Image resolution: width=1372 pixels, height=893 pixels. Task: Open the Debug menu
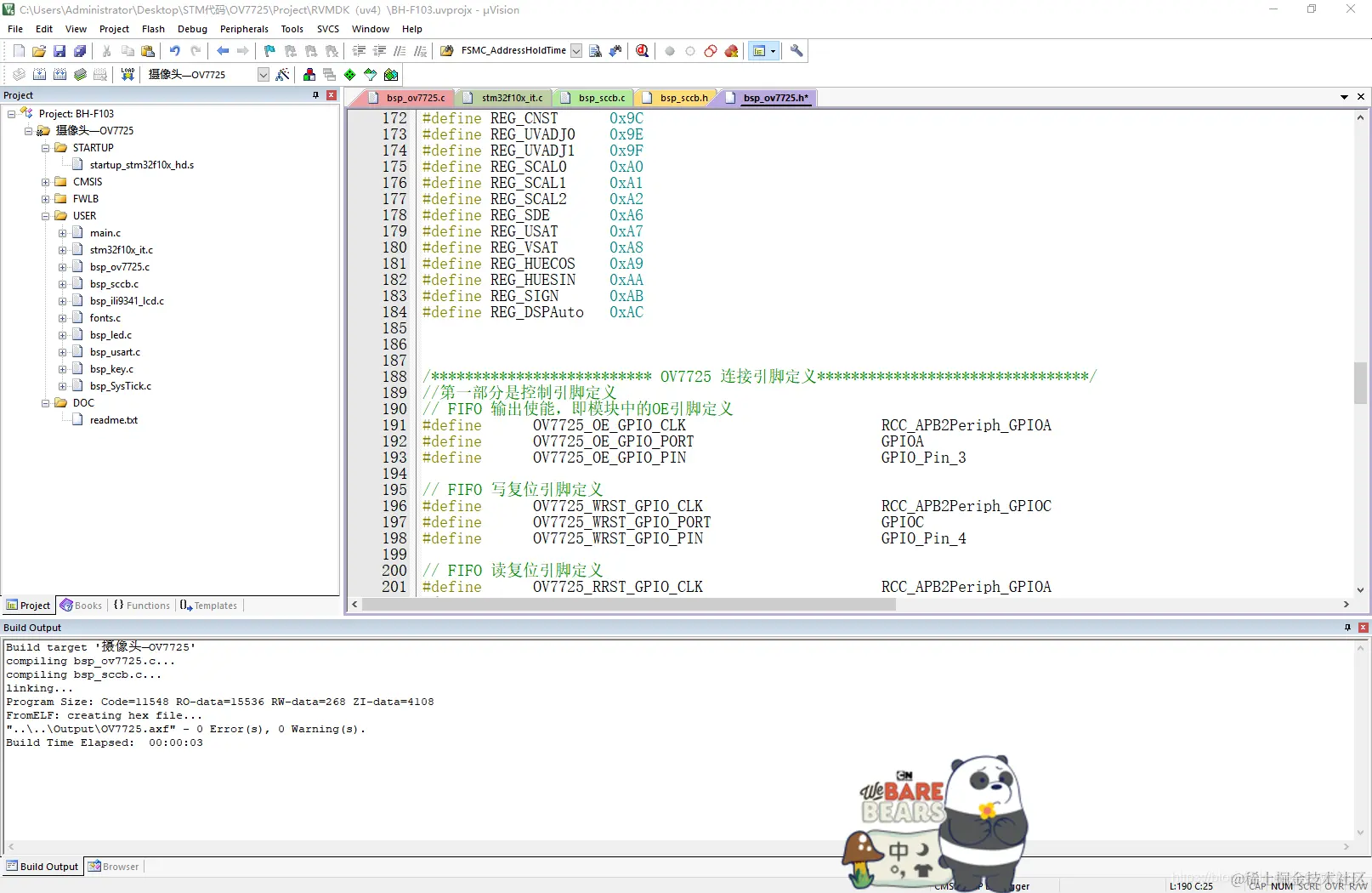click(x=192, y=29)
